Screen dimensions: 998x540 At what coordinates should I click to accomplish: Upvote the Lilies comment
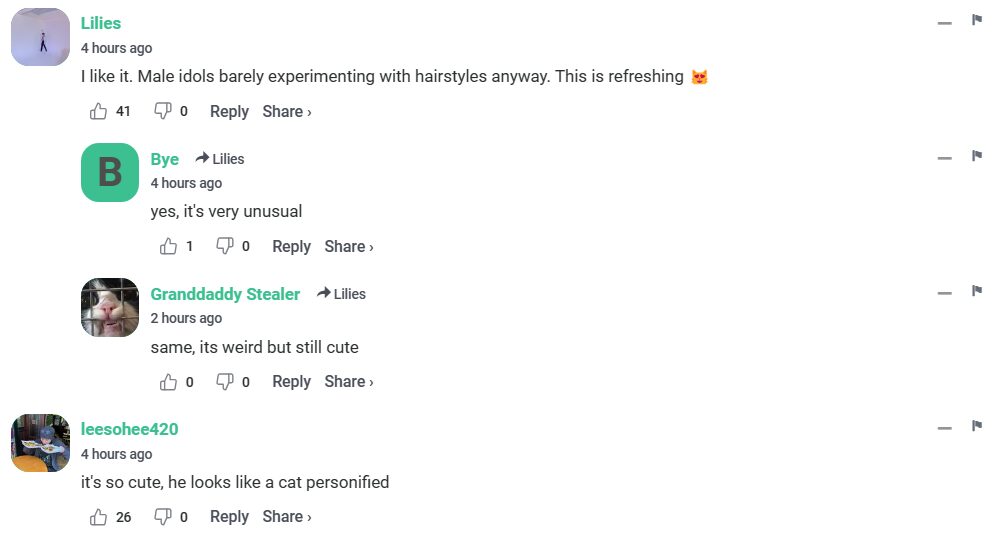click(x=98, y=112)
